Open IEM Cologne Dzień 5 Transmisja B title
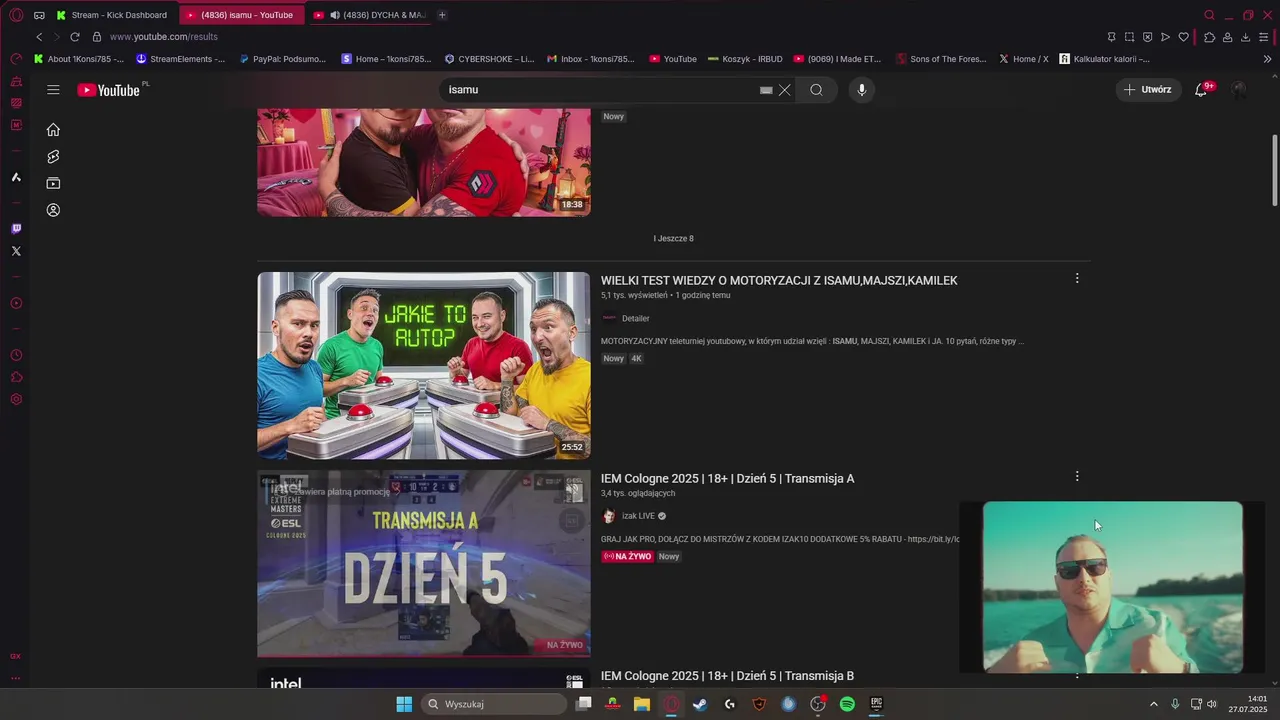This screenshot has width=1280, height=720. (727, 677)
